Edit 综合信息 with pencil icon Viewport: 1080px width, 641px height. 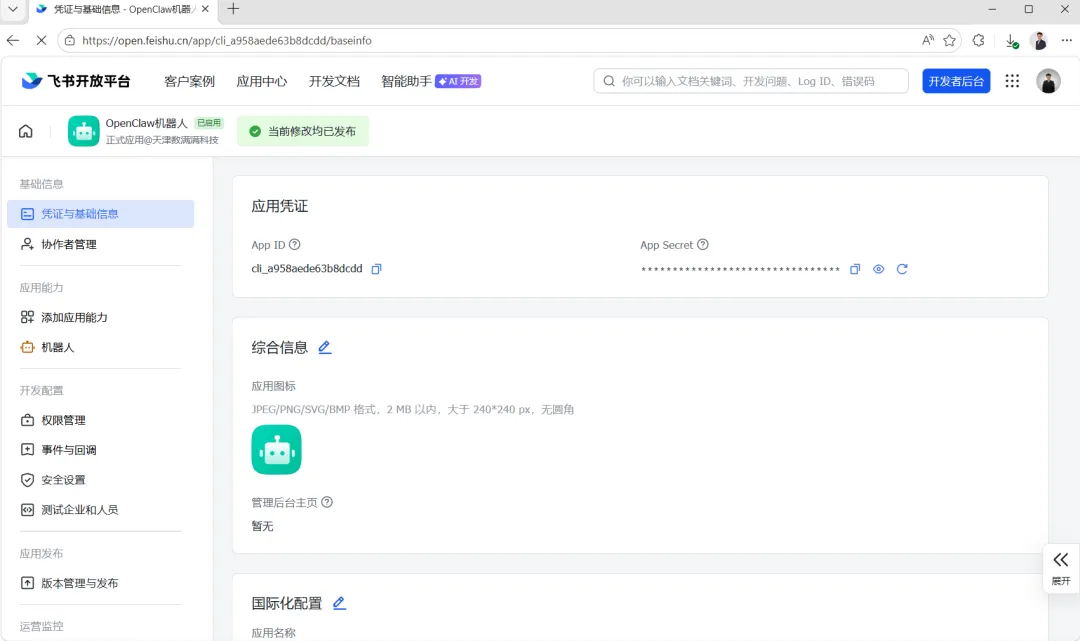[x=324, y=348]
